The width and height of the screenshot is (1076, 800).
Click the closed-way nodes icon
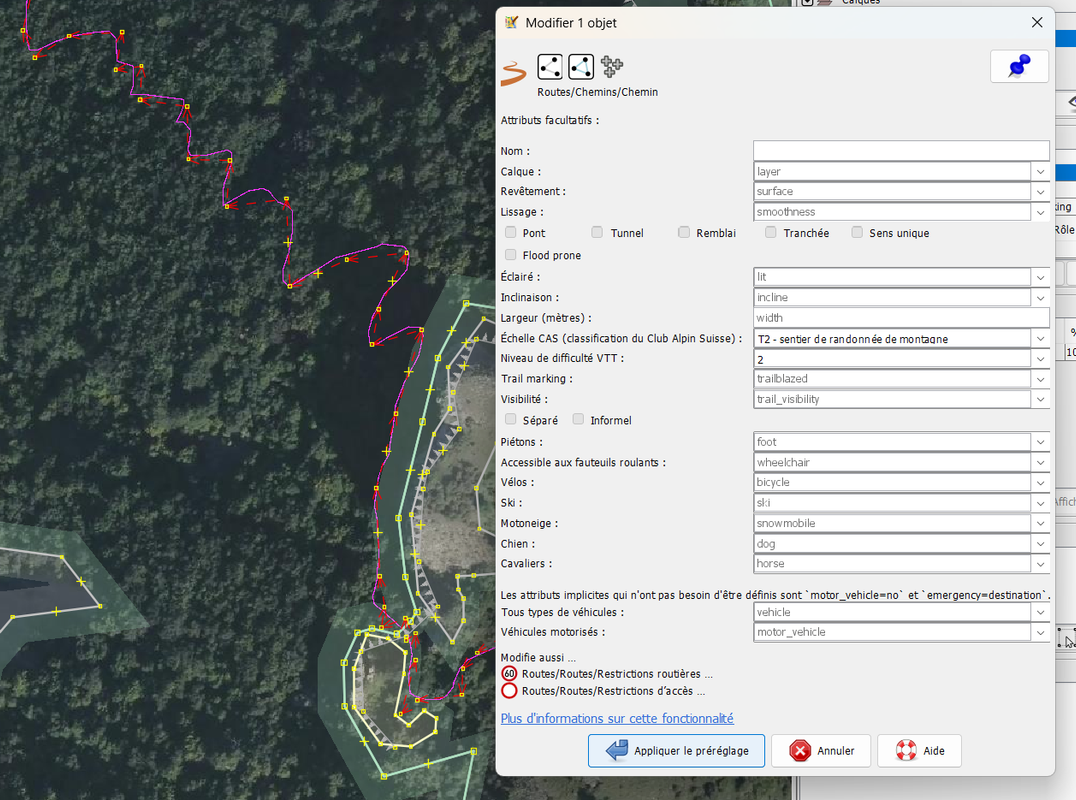581,67
